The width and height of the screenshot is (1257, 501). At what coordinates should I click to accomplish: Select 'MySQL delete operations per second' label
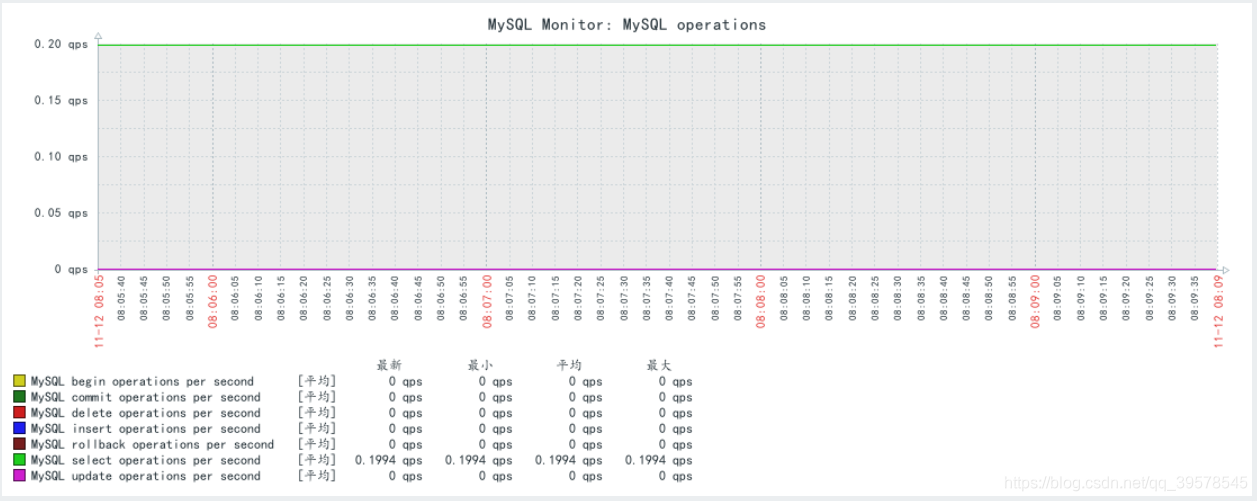pos(146,413)
